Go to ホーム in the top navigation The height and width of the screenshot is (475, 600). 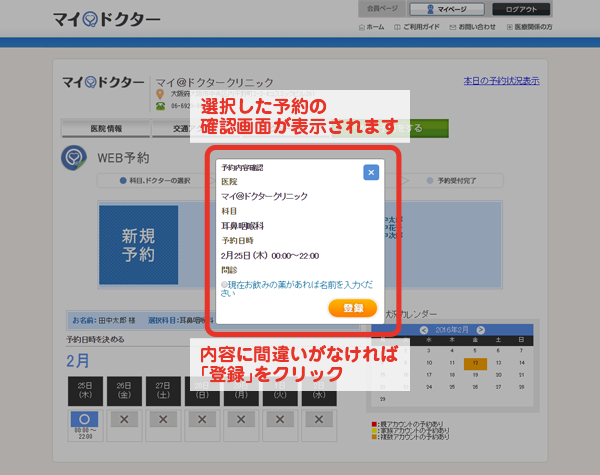(371, 27)
